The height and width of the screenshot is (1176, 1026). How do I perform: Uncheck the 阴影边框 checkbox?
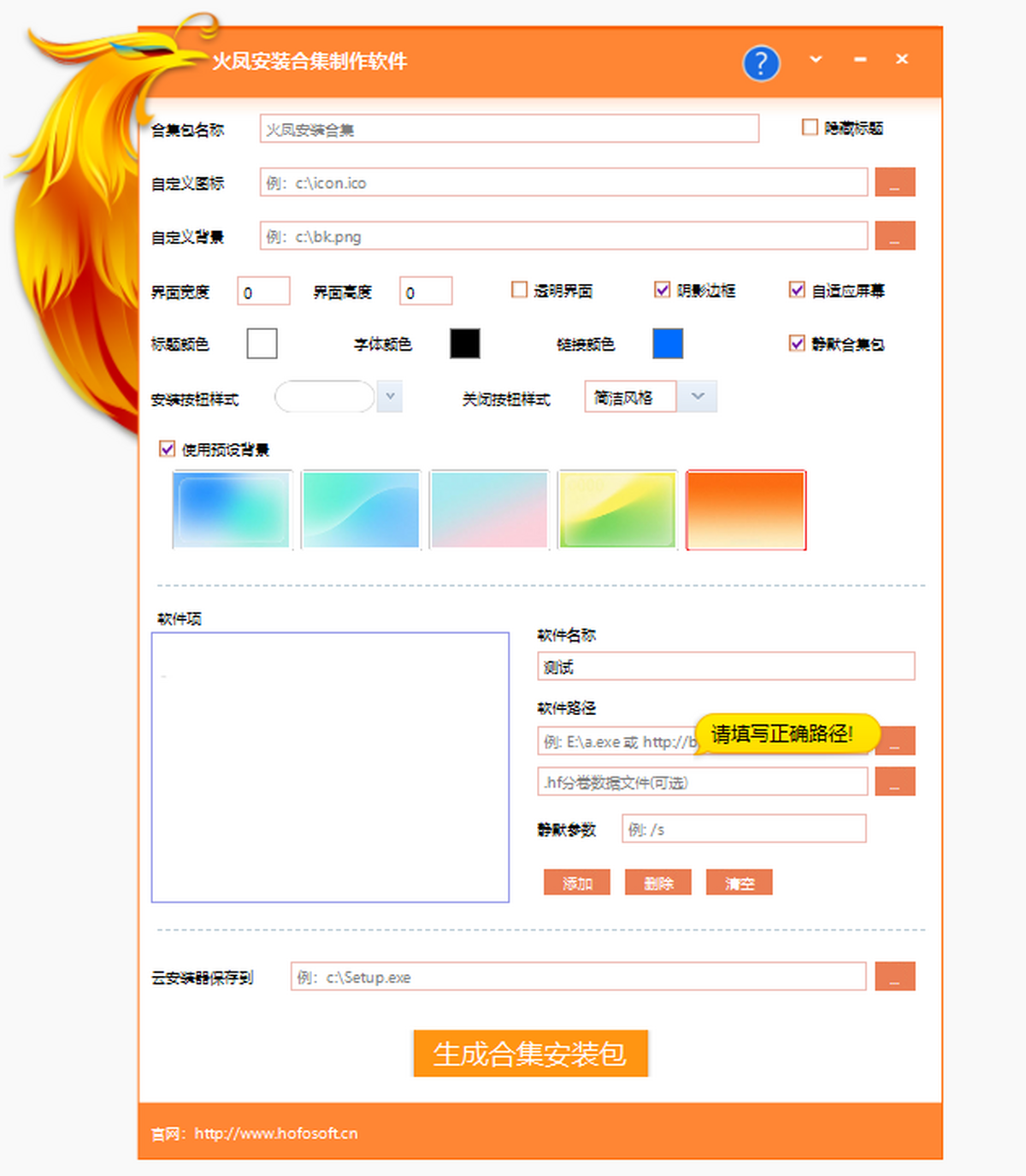662,290
